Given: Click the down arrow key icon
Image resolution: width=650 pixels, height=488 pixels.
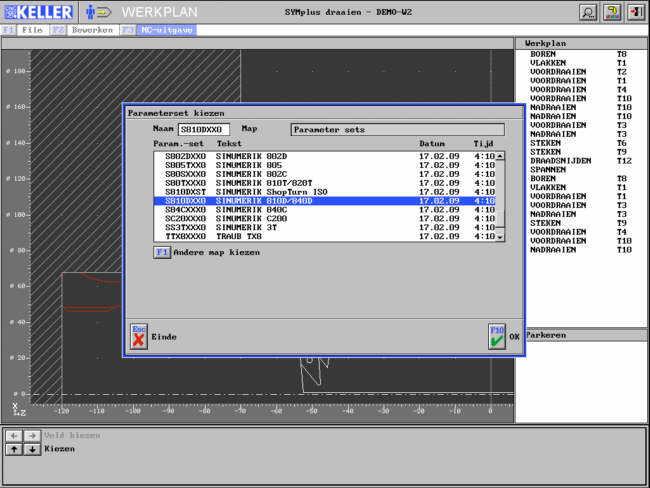Looking at the screenshot, I should [x=32, y=449].
